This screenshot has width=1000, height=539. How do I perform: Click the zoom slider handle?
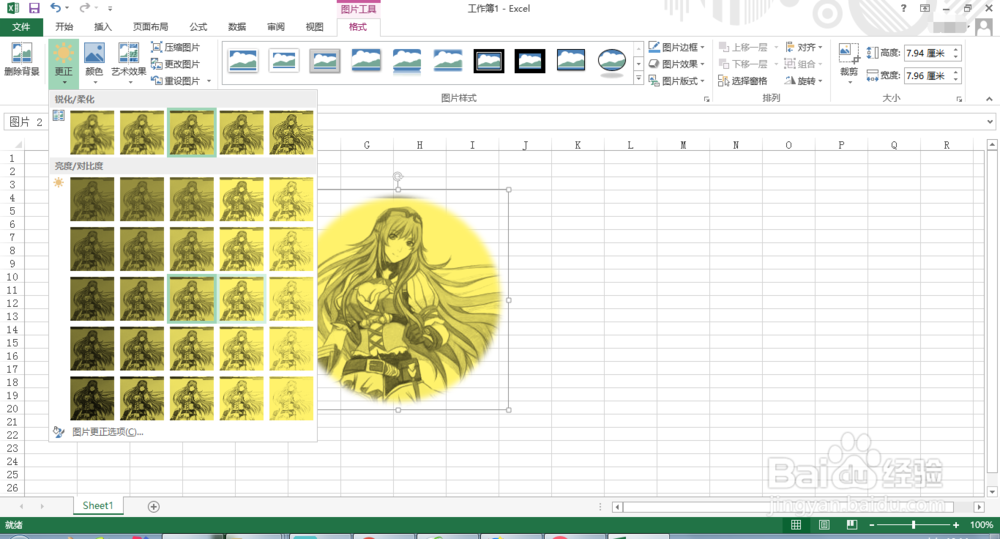point(913,525)
